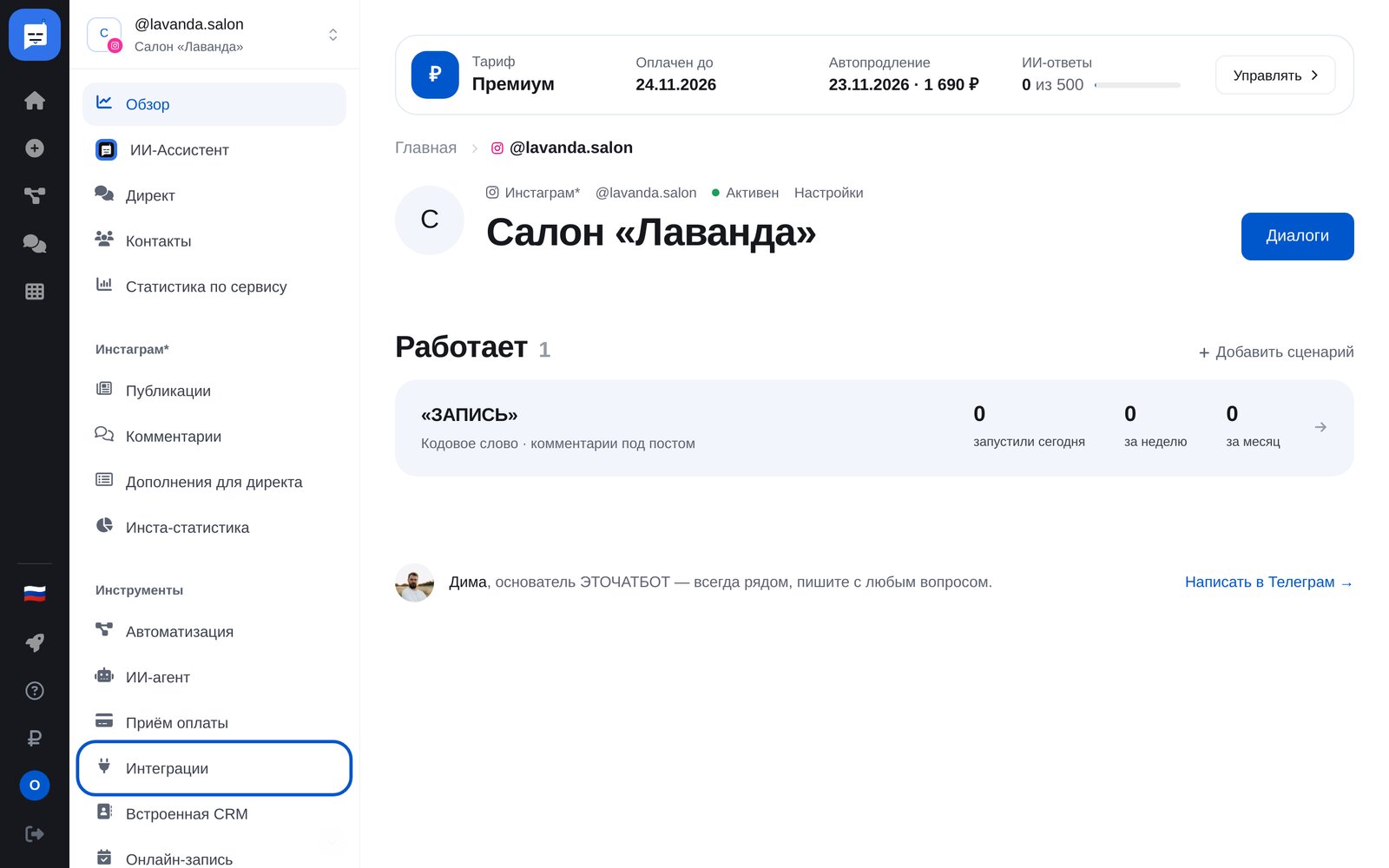Click the Управлять button
This screenshot has width=1389, height=868.
coord(1275,76)
